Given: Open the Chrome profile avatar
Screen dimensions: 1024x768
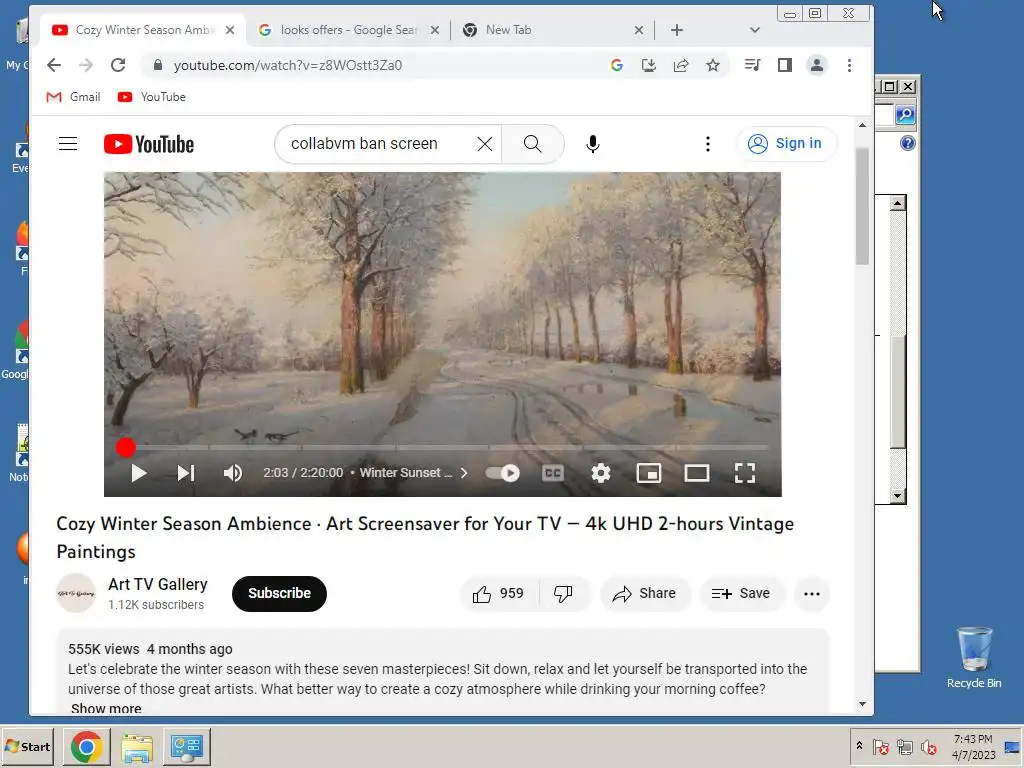Looking at the screenshot, I should pyautogui.click(x=816, y=65).
